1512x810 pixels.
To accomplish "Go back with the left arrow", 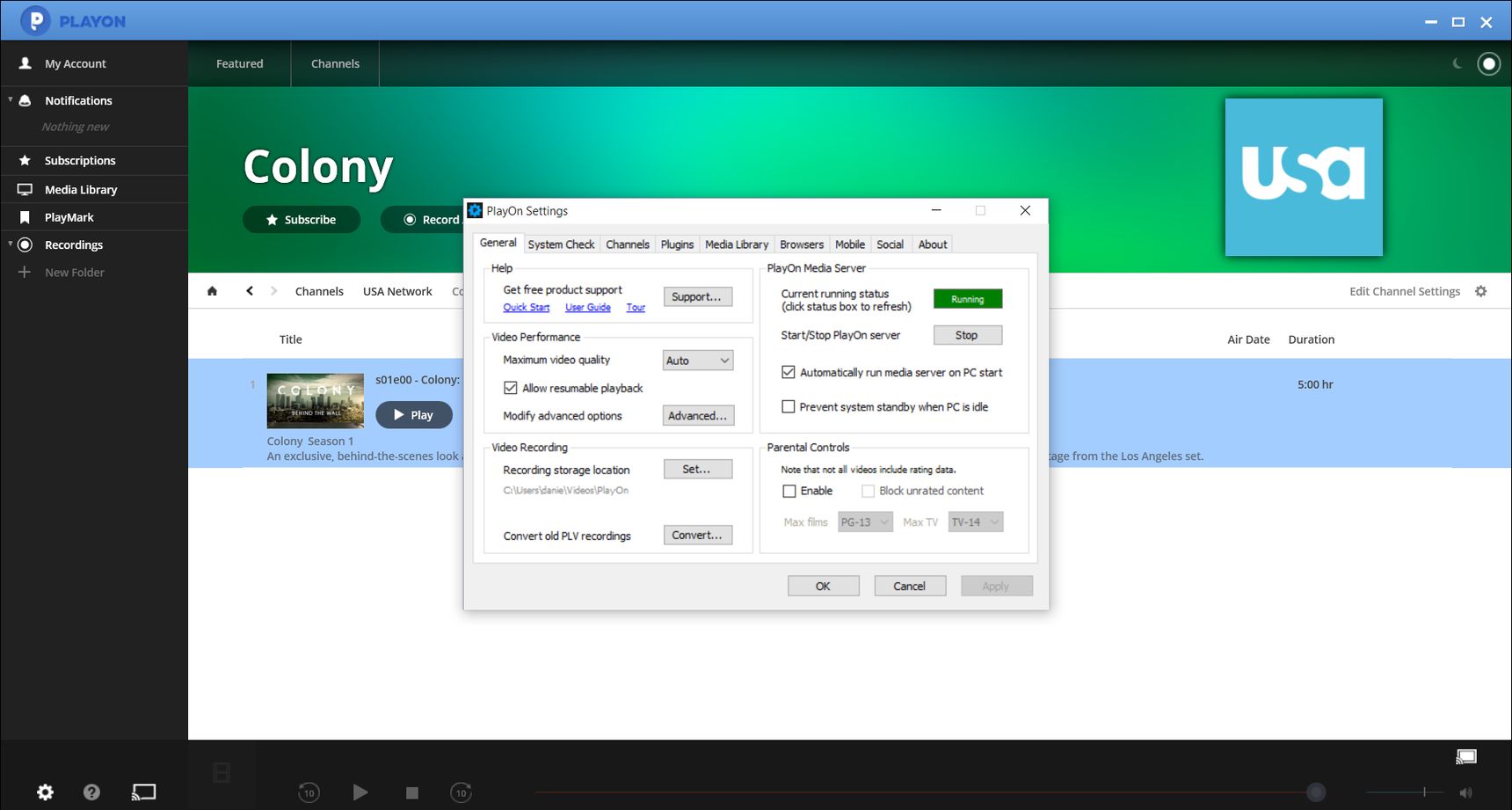I will tap(250, 291).
